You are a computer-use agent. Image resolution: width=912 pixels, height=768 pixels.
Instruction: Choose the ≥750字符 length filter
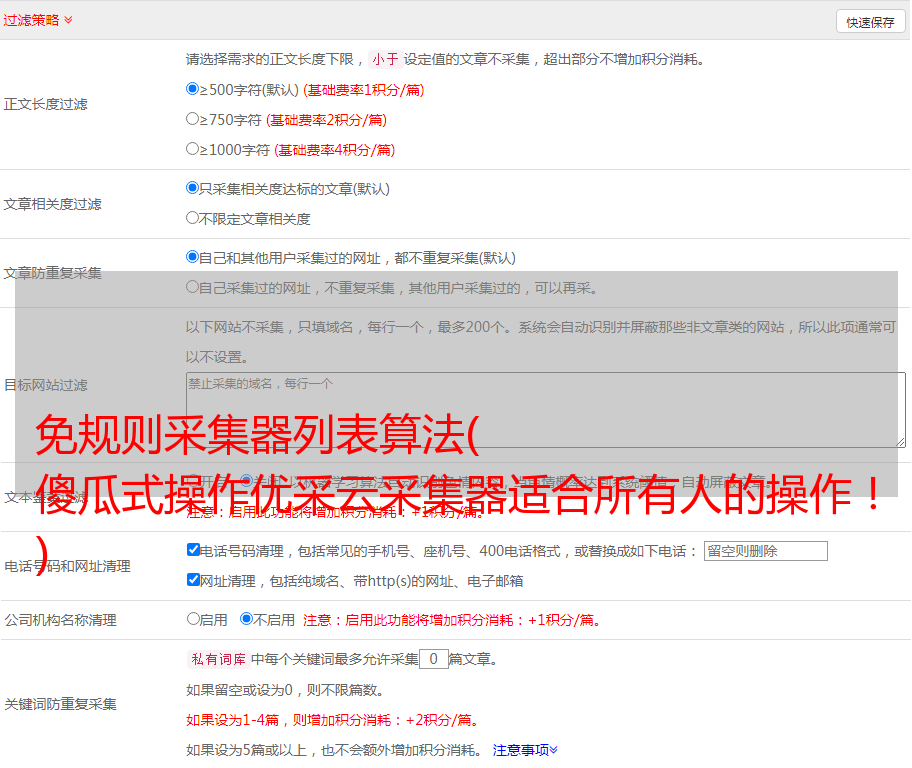pyautogui.click(x=193, y=119)
